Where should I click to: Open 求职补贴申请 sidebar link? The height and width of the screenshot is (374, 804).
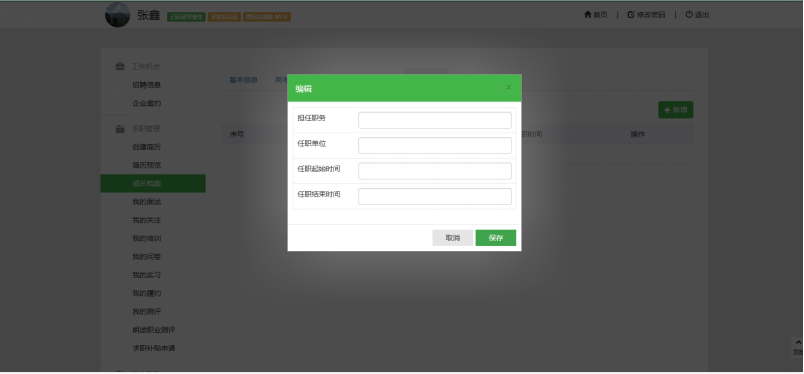click(x=154, y=348)
